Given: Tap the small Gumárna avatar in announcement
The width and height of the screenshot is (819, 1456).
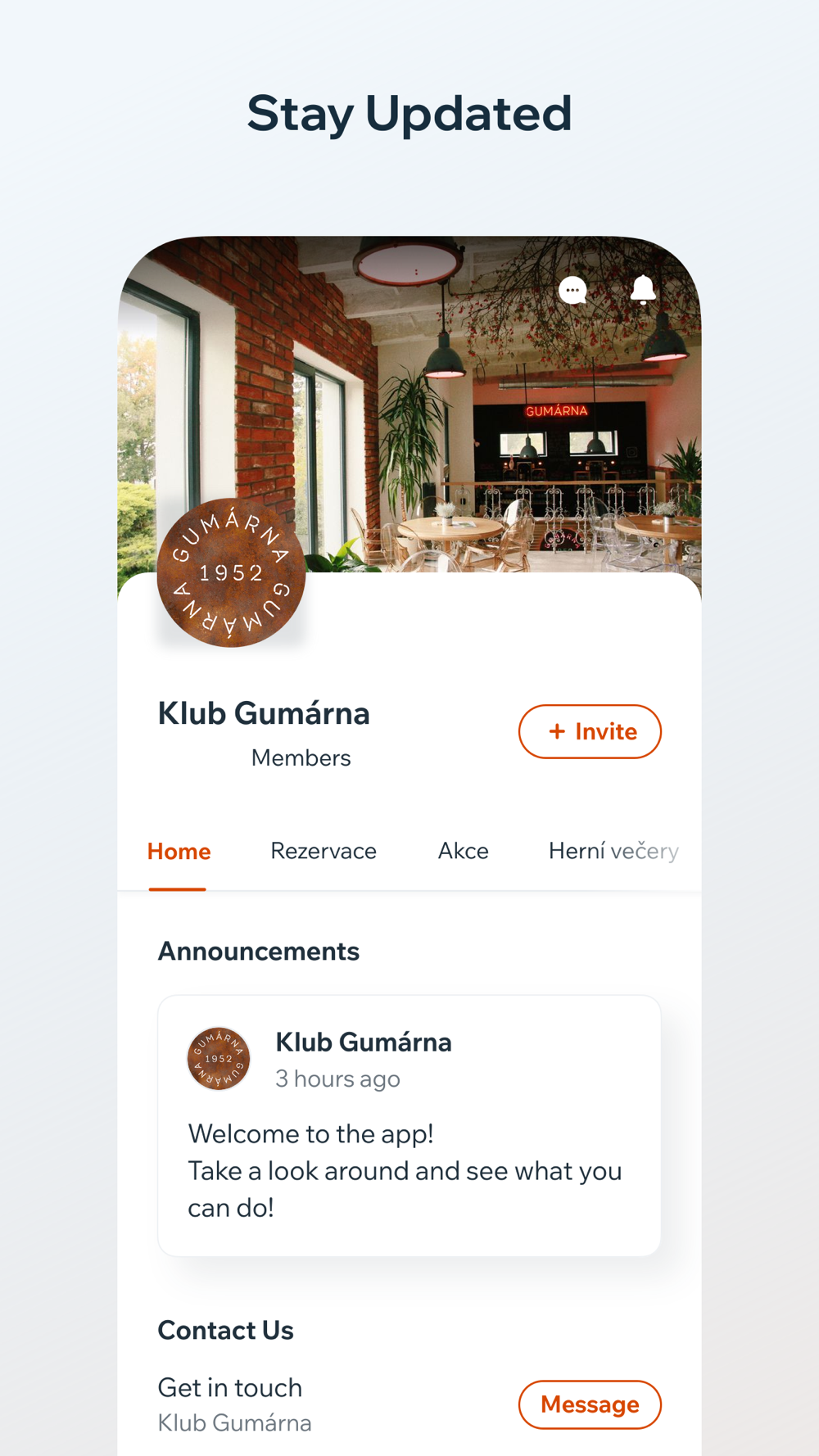Looking at the screenshot, I should click(219, 1059).
